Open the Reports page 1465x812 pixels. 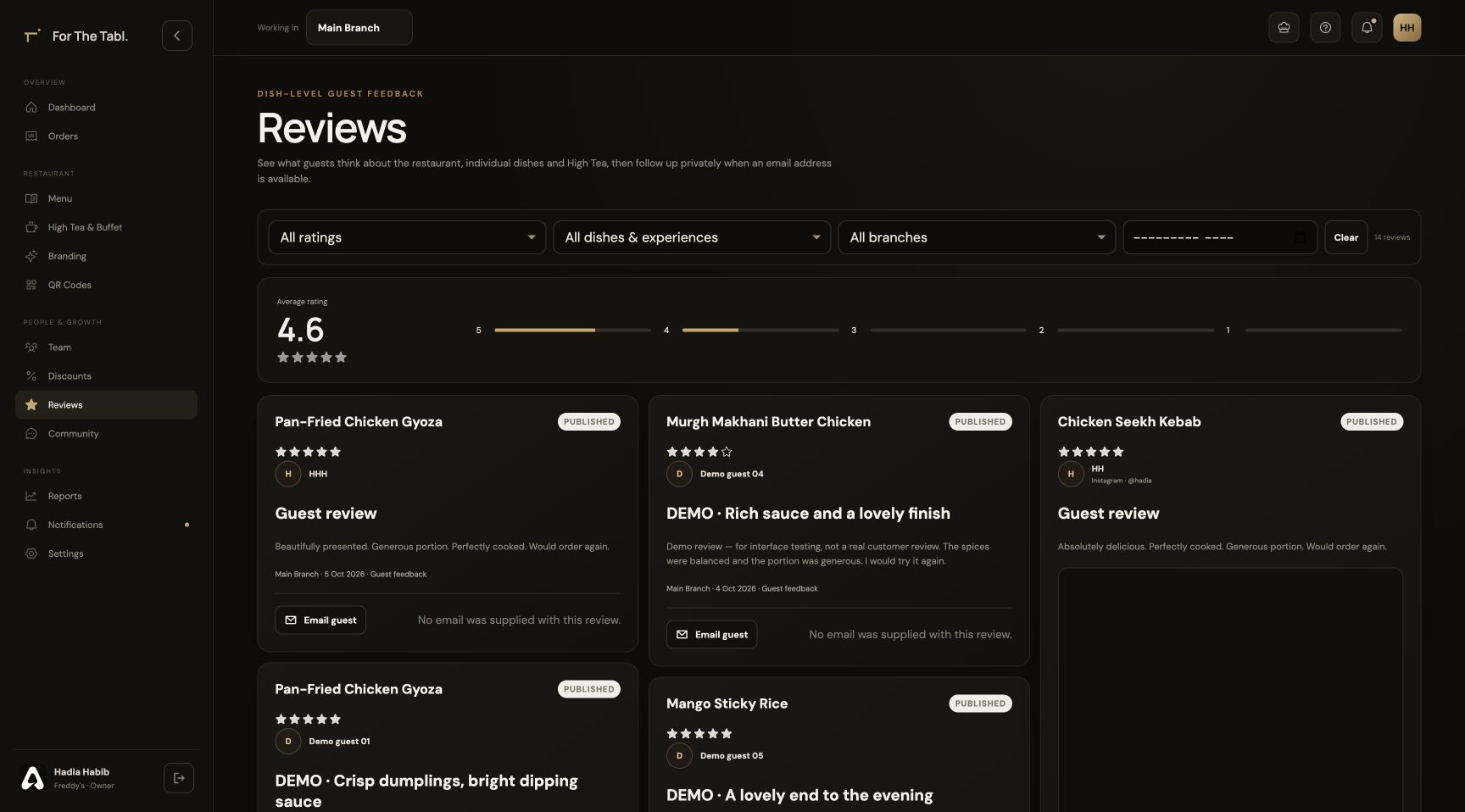(x=106, y=496)
